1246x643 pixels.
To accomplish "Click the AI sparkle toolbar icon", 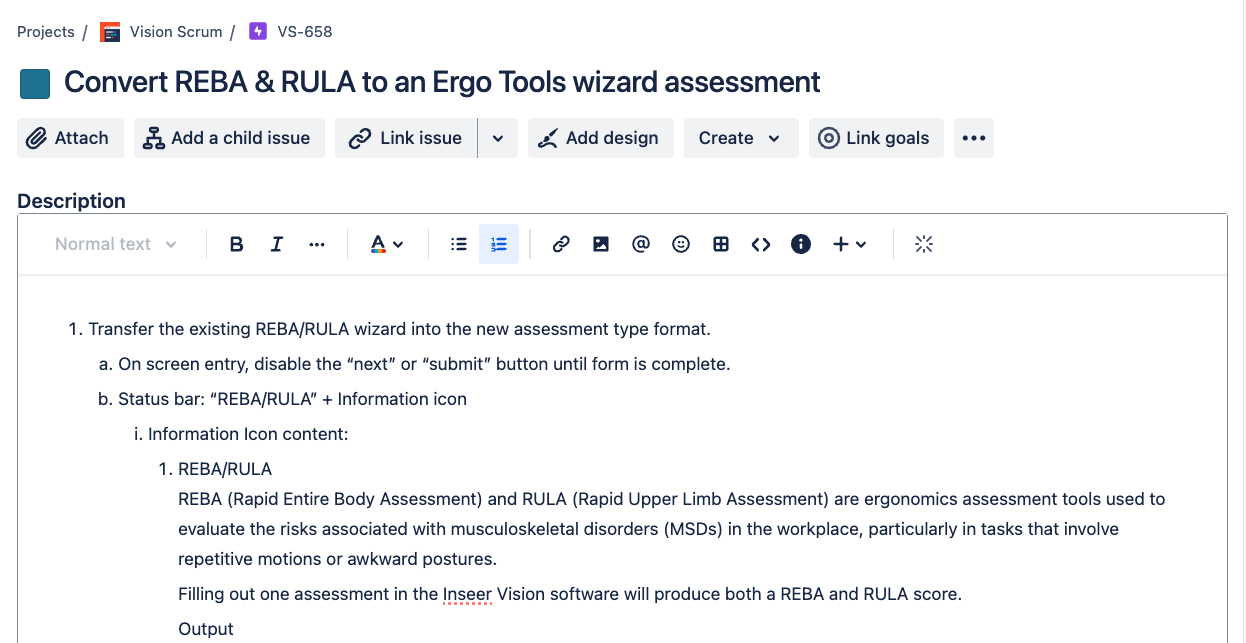I will coord(924,244).
